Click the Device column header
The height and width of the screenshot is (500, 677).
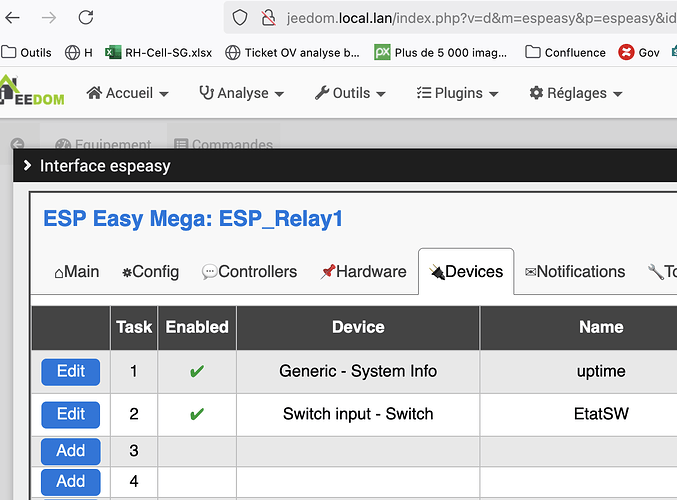coord(358,327)
